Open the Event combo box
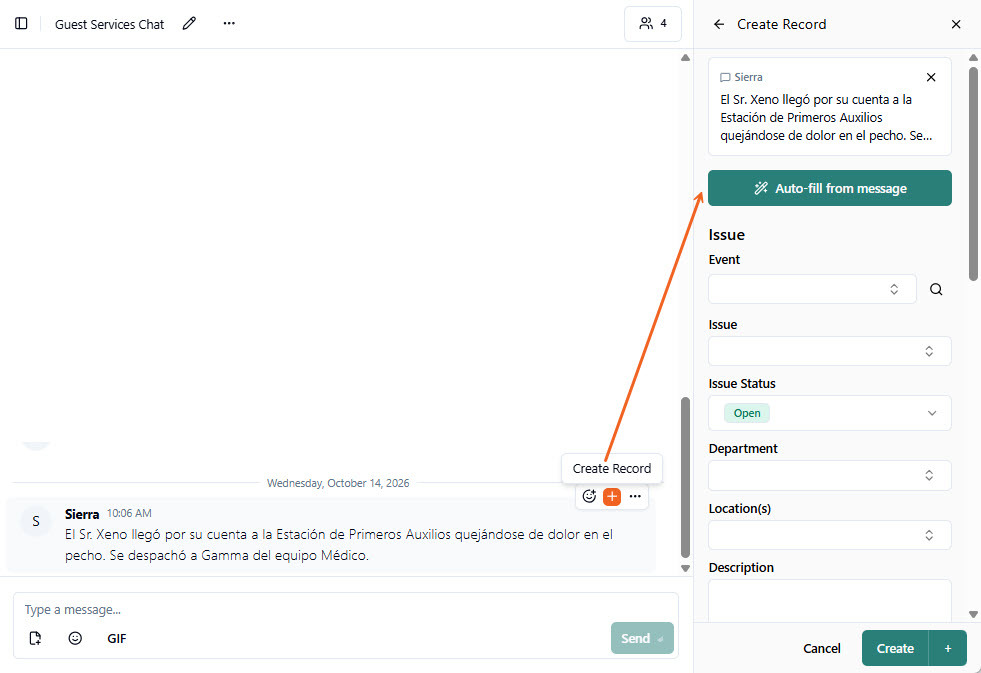981x673 pixels. (x=812, y=289)
